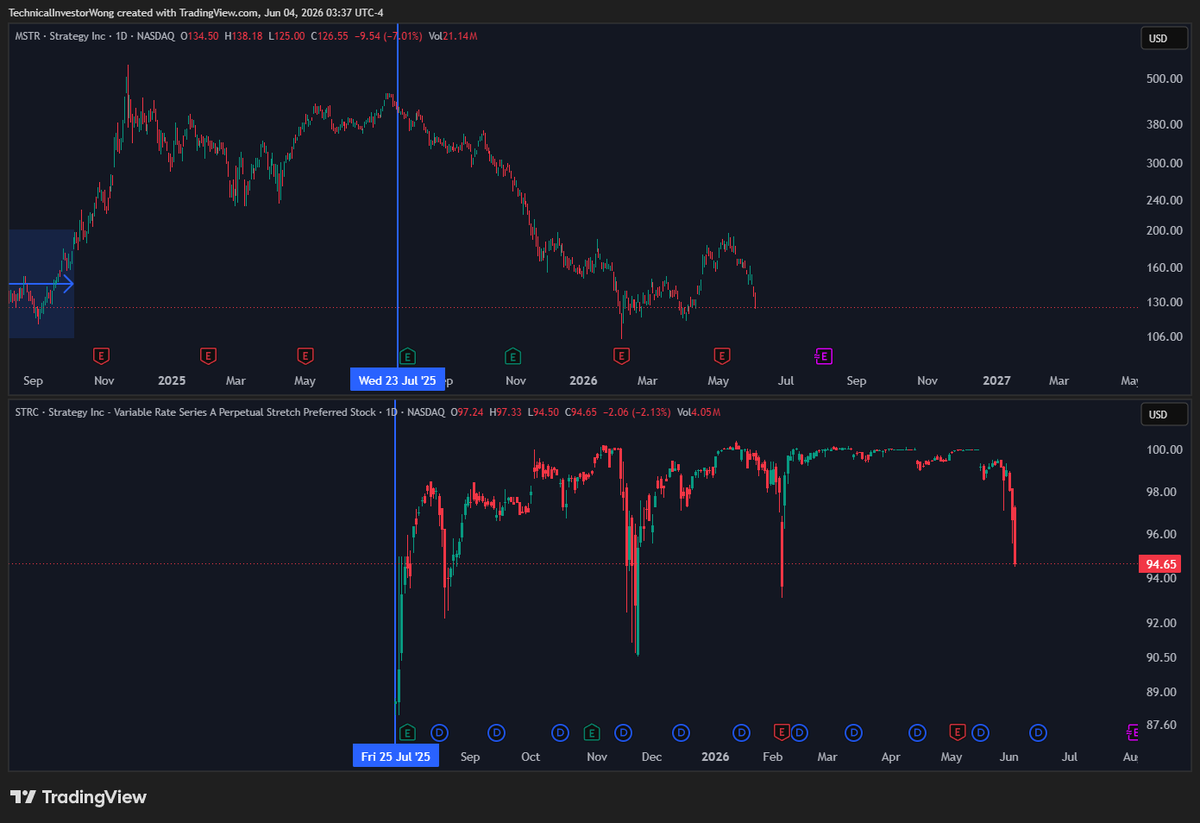
Task: Open green MSTR earnings marker beside blue vertical line
Action: [407, 355]
